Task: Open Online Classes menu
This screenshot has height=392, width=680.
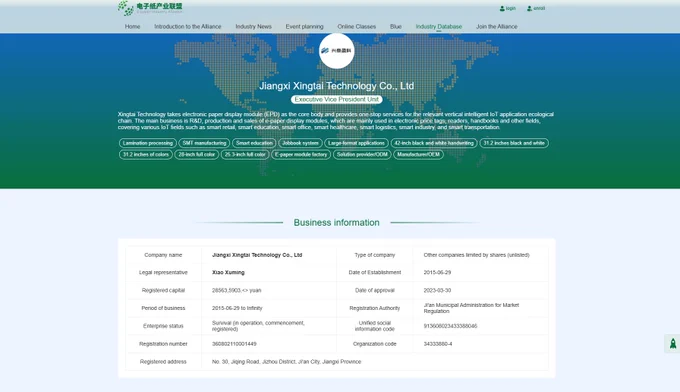Action: tap(356, 26)
